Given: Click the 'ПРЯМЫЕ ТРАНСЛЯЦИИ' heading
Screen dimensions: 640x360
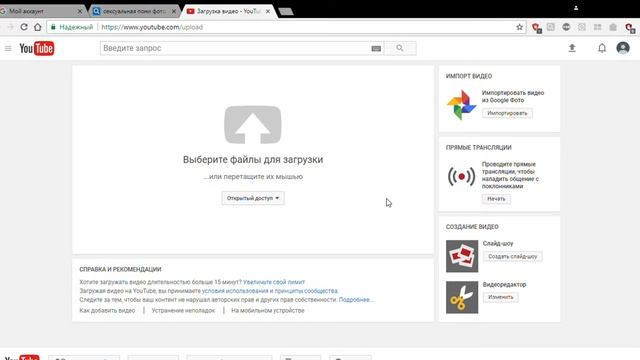Looking at the screenshot, I should 479,148.
